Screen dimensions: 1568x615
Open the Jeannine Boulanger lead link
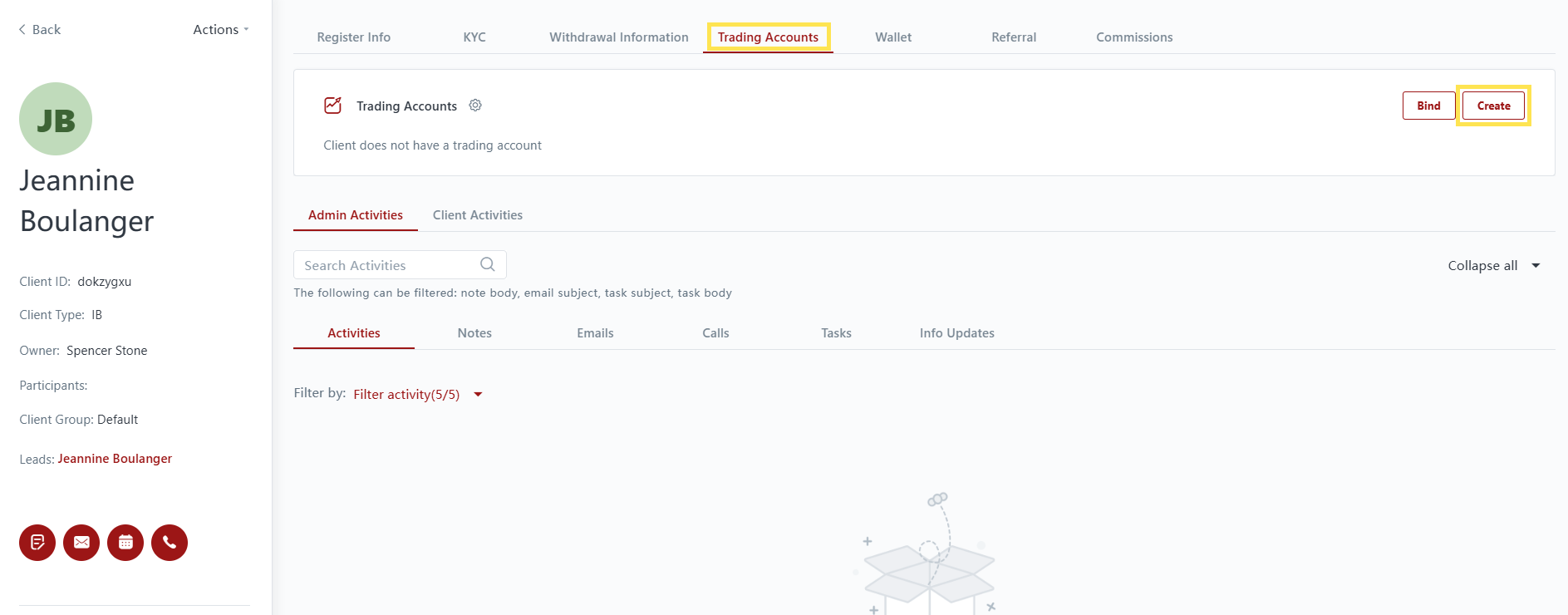(115, 459)
